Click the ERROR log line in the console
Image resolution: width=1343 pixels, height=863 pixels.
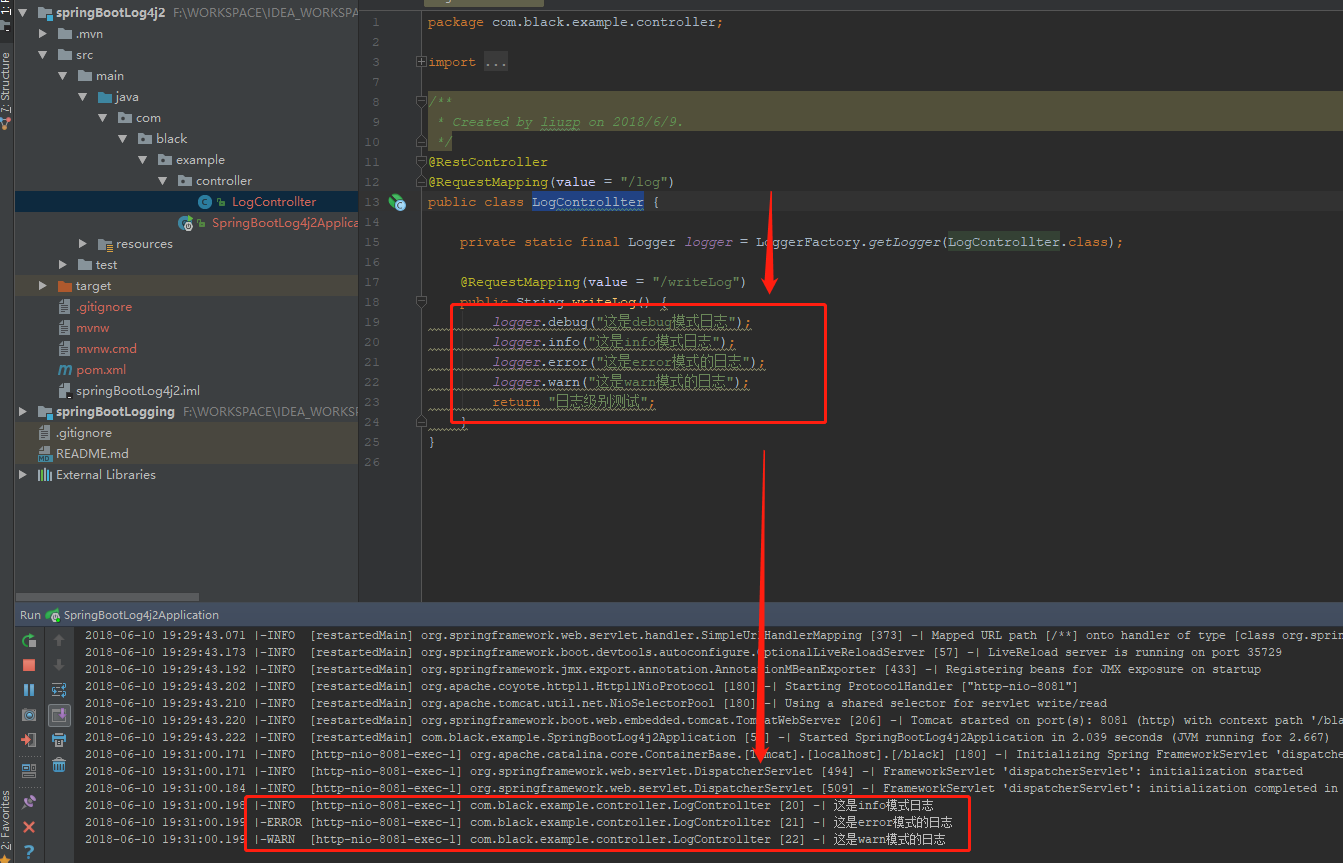[x=518, y=823]
